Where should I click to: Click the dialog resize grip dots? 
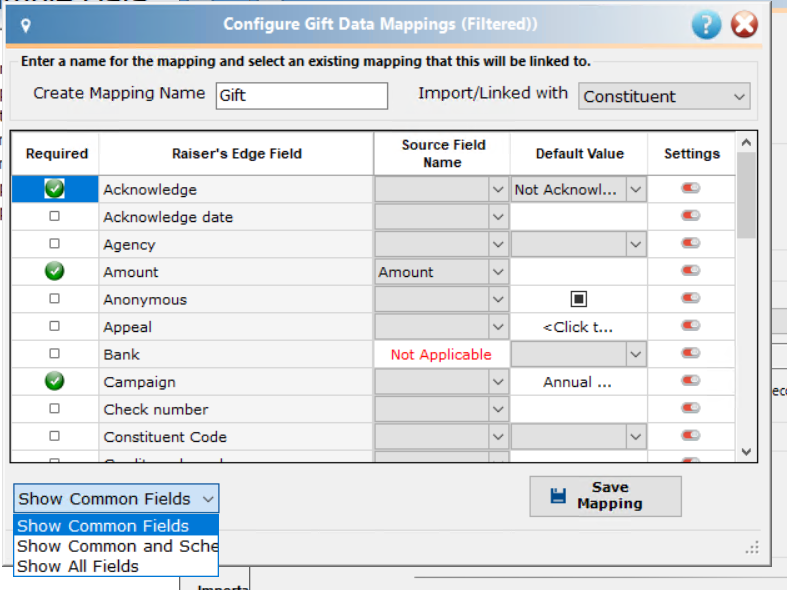point(752,547)
